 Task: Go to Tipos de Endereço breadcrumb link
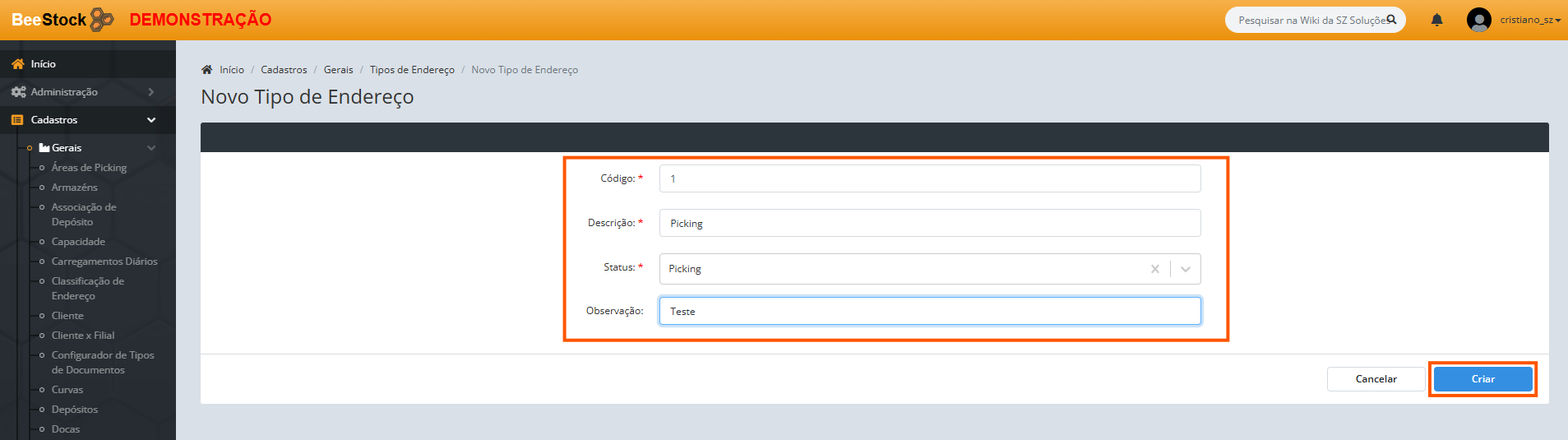click(x=412, y=70)
